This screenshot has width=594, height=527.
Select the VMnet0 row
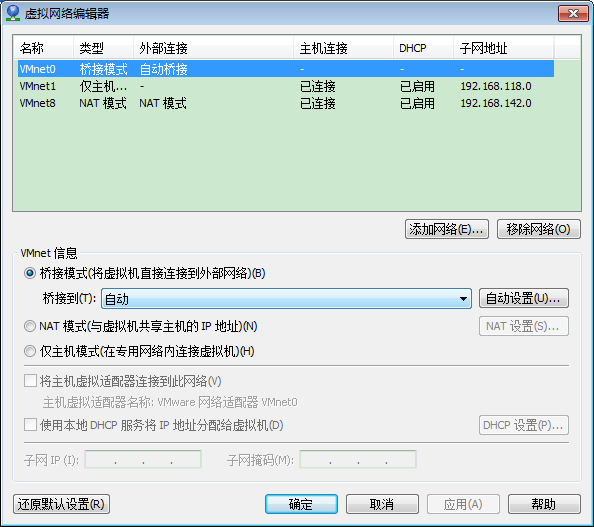coord(286,69)
